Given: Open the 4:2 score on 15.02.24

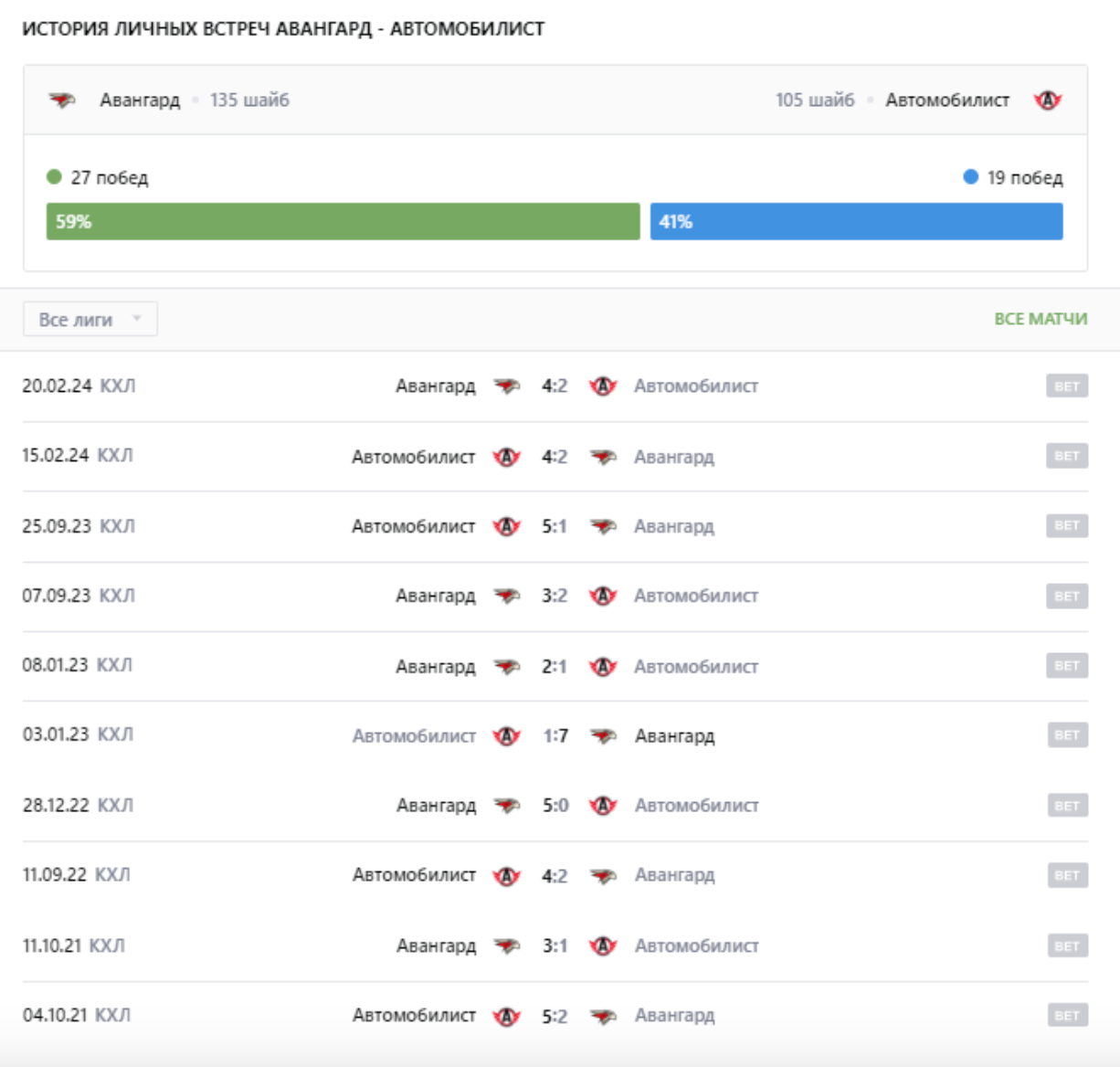Looking at the screenshot, I should tap(555, 457).
